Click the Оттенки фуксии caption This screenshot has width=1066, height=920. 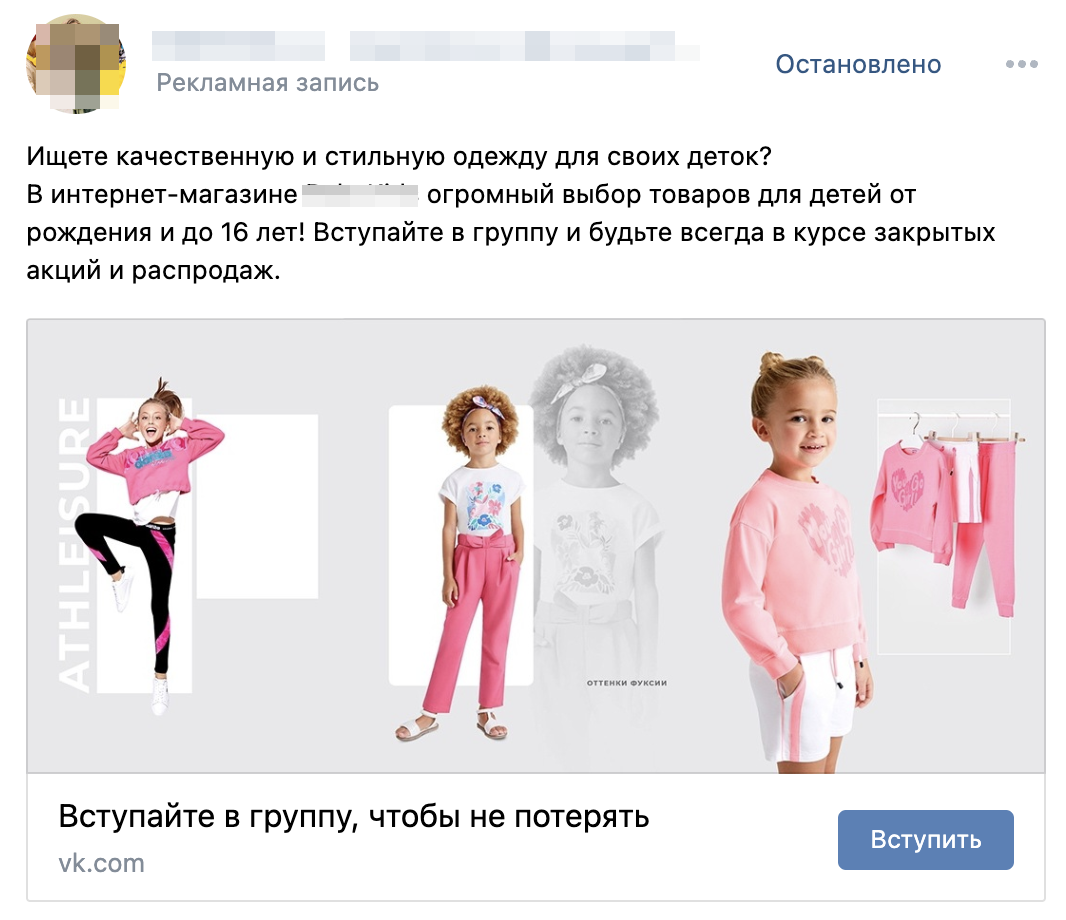(627, 683)
